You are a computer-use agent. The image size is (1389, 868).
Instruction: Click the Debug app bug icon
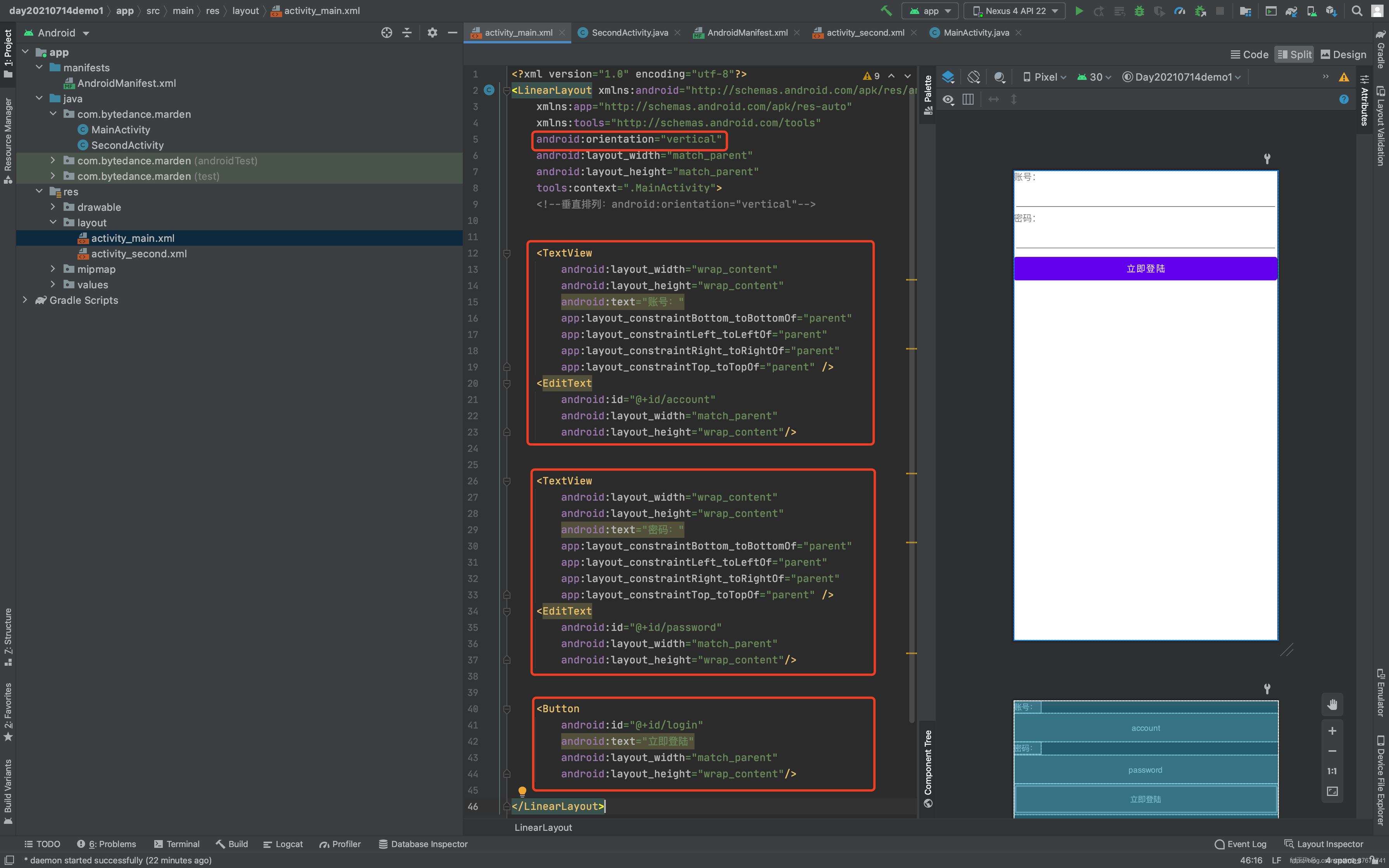[x=1139, y=11]
